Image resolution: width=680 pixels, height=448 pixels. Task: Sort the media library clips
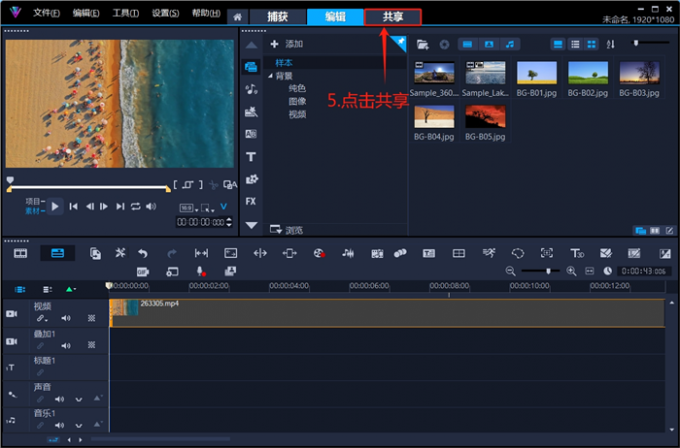(x=612, y=45)
